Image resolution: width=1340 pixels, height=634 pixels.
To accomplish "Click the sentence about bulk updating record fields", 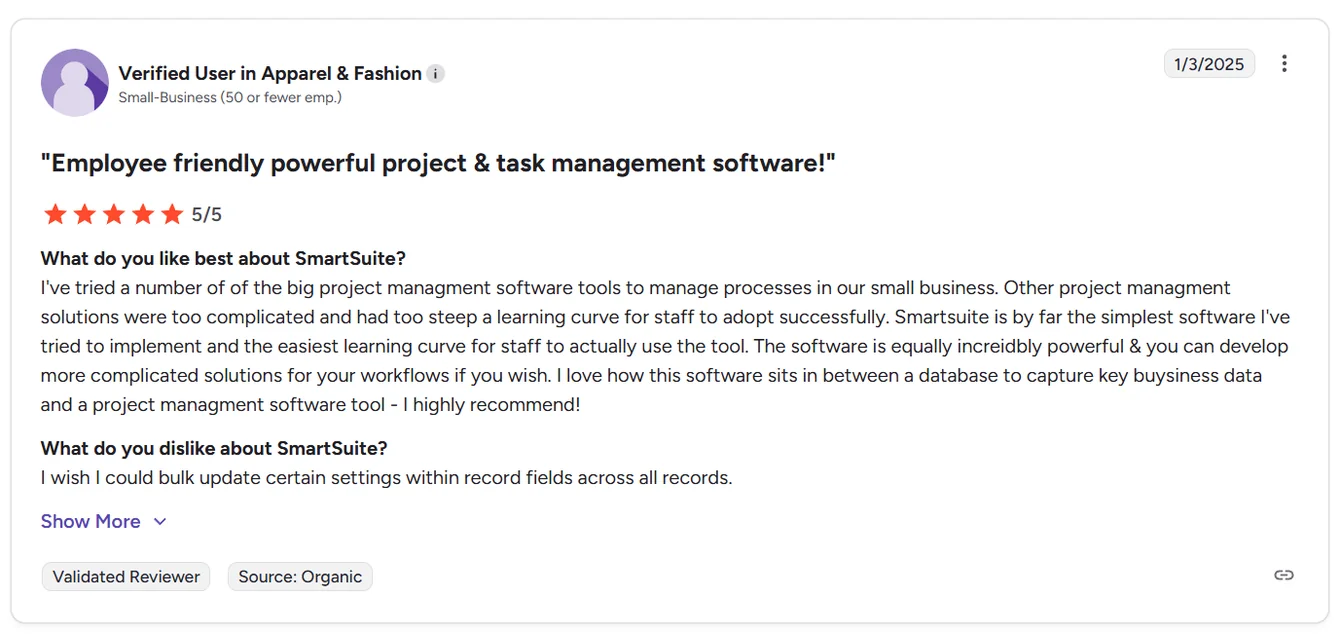I will pyautogui.click(x=386, y=478).
